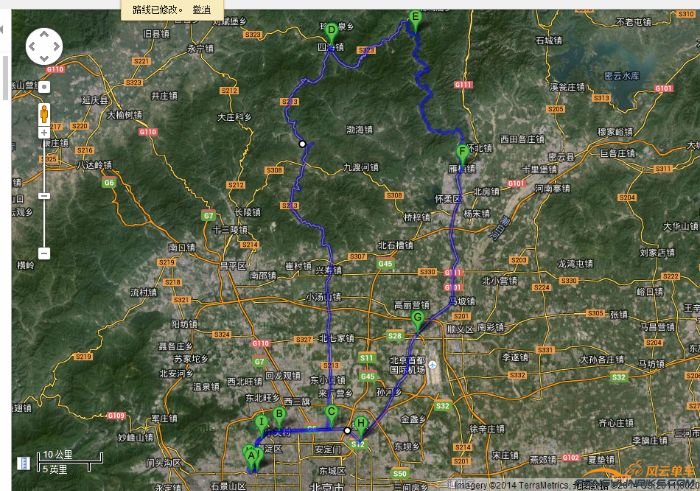
Task: Pan map right with pan control arrow
Action: click(x=56, y=46)
